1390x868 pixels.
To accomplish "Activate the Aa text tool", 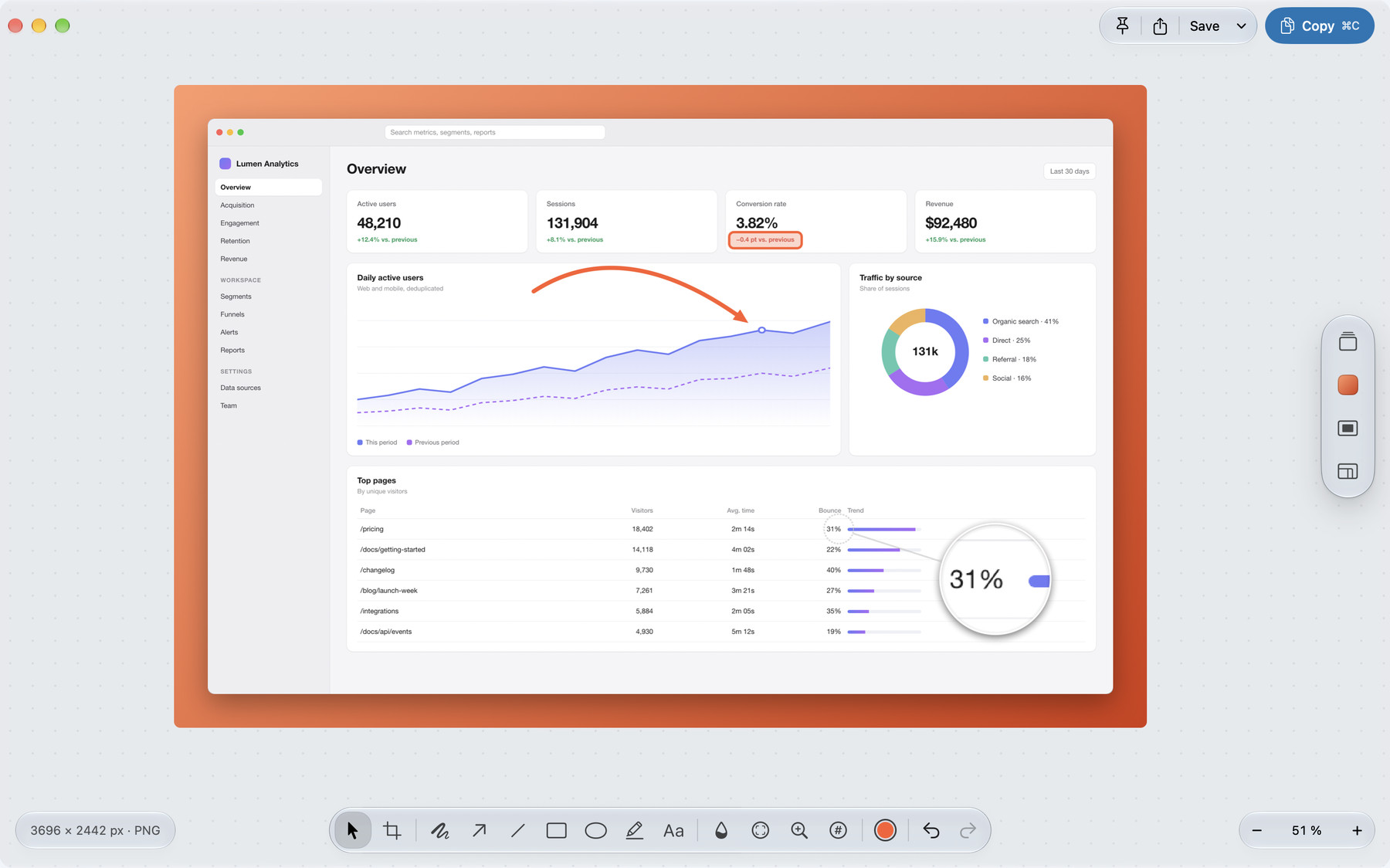I will click(x=673, y=830).
